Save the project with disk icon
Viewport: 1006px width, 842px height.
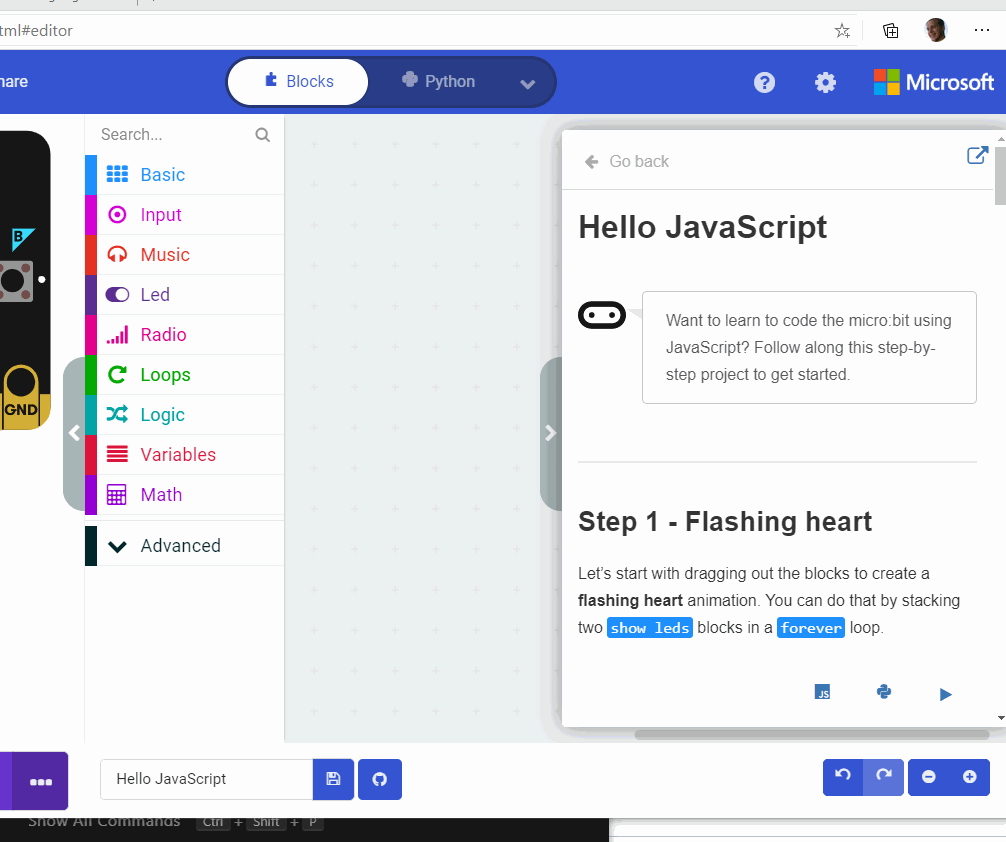(x=333, y=779)
